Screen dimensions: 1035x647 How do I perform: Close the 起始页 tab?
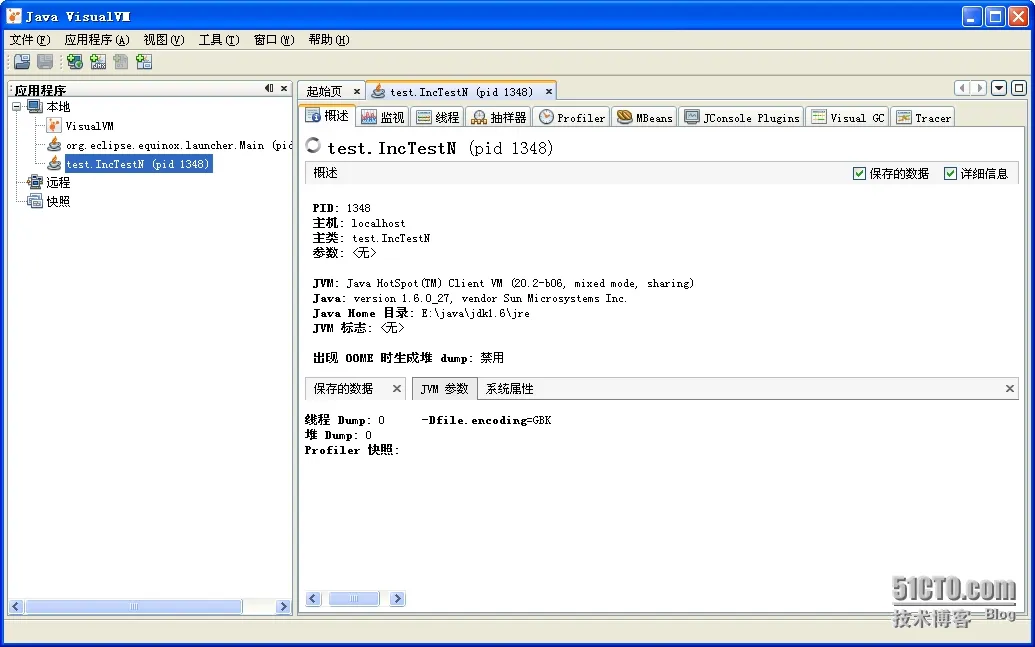tap(356, 91)
